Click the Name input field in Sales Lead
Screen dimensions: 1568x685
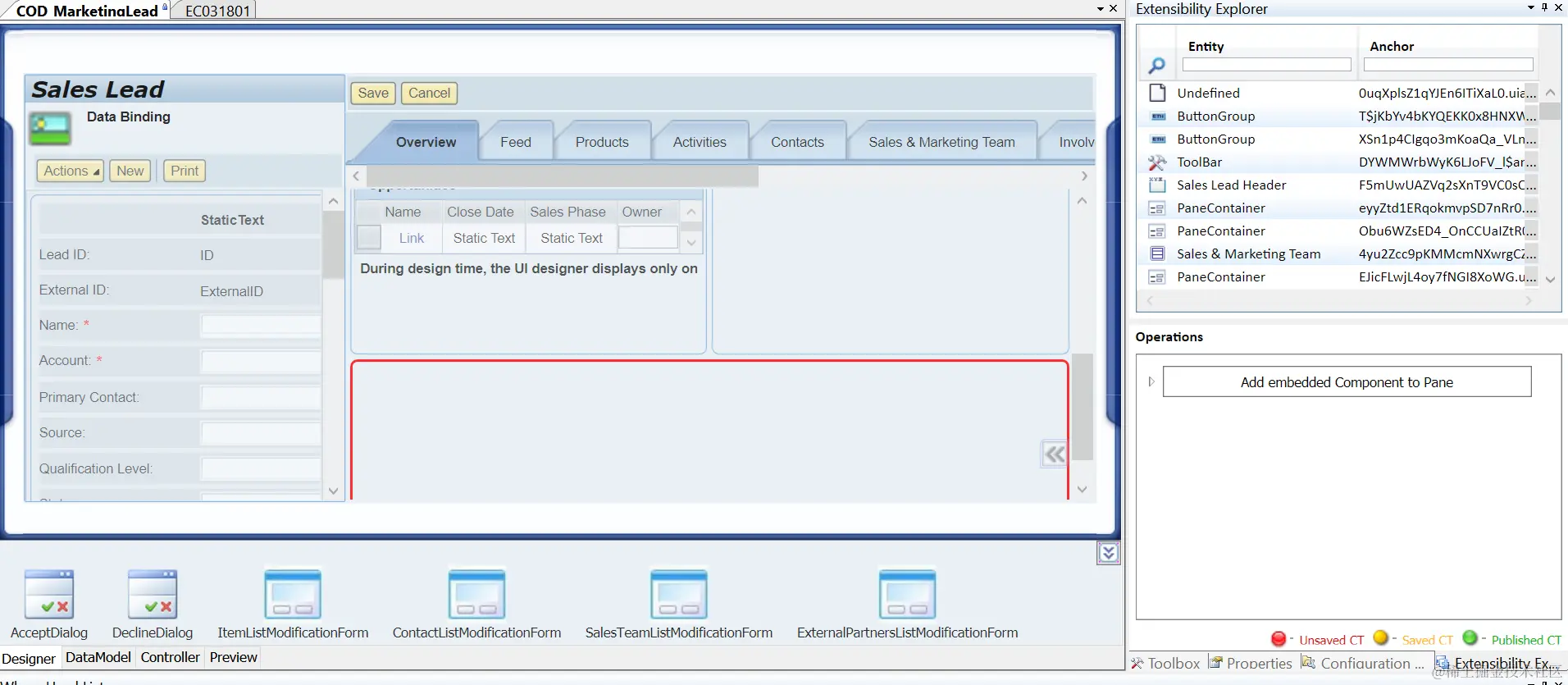click(x=261, y=326)
